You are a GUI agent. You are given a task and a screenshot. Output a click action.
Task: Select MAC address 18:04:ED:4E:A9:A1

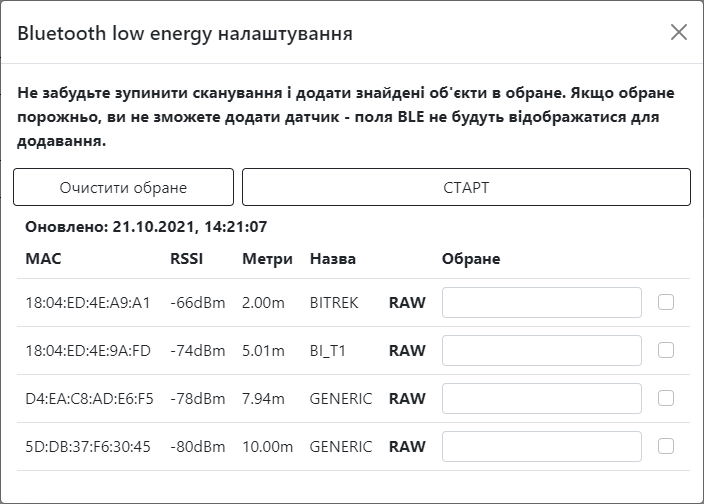tap(88, 302)
